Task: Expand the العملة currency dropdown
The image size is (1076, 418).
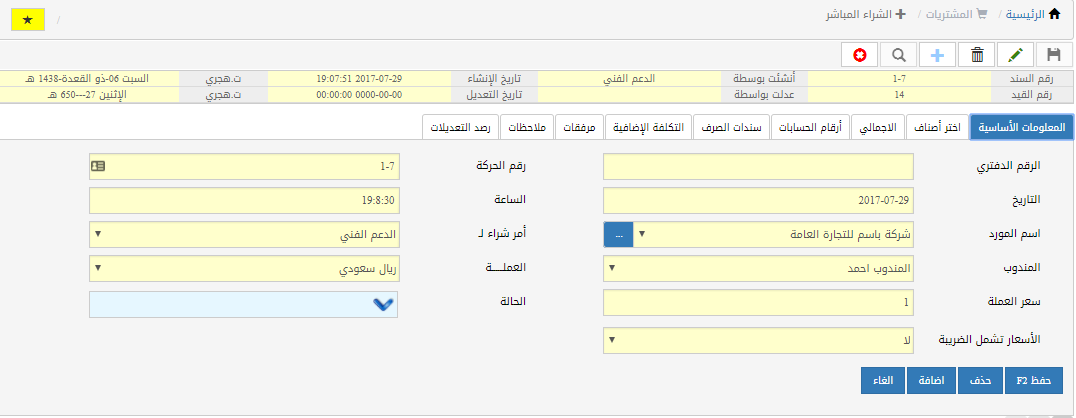Action: (x=243, y=269)
